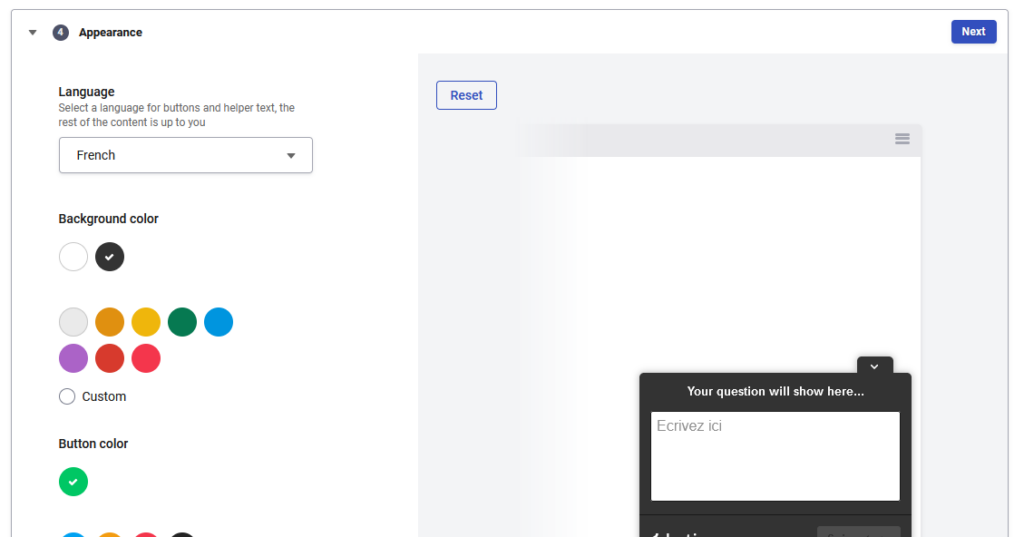This screenshot has height=537, width=1024.
Task: Choose the light gray color swatch
Action: pyautogui.click(x=73, y=322)
